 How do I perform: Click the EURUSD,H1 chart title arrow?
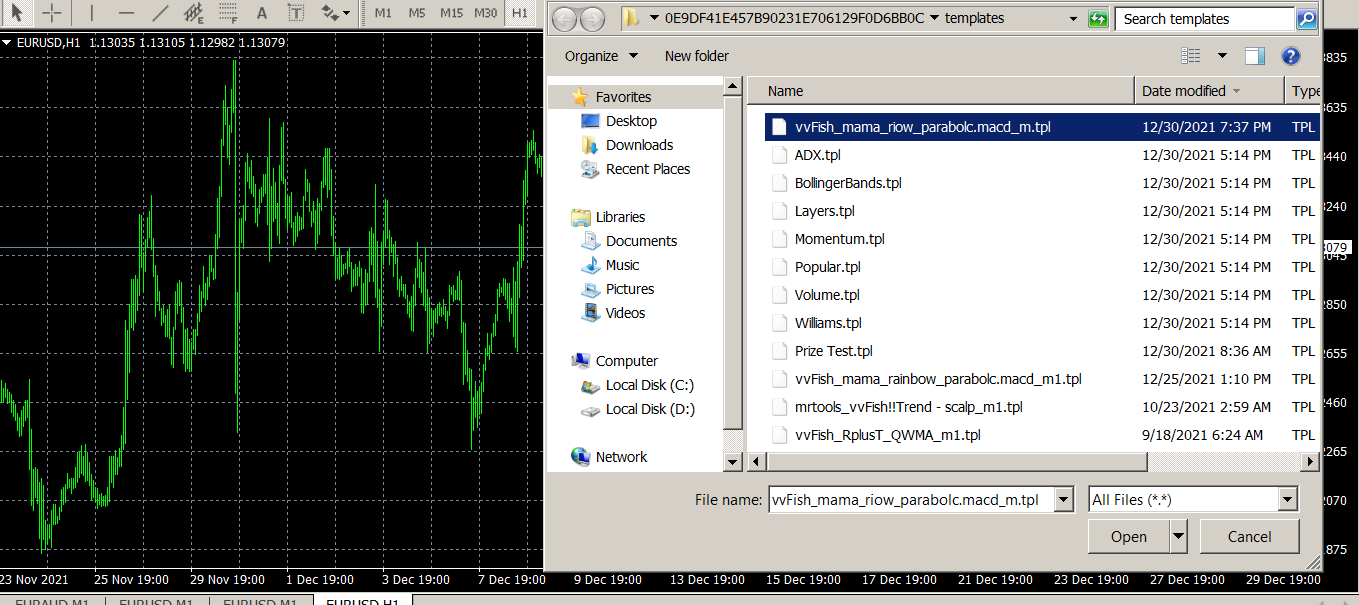coord(7,43)
